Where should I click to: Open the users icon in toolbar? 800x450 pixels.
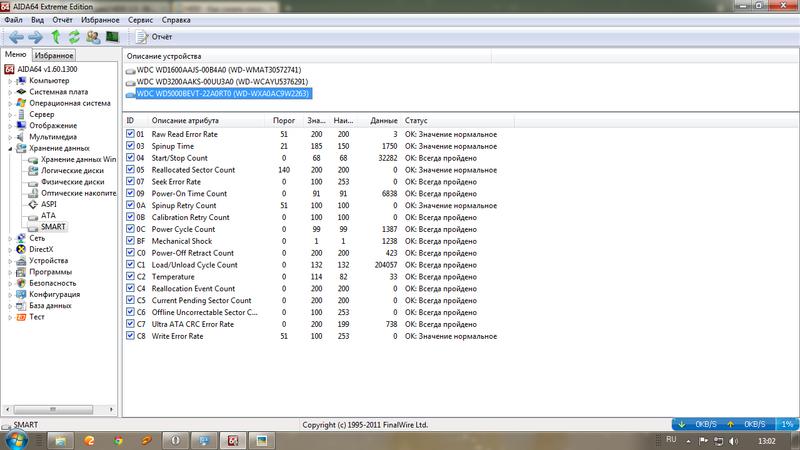pos(93,37)
